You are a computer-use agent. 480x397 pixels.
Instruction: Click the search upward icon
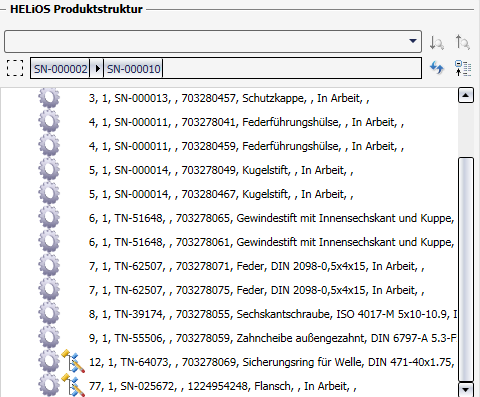point(463,42)
